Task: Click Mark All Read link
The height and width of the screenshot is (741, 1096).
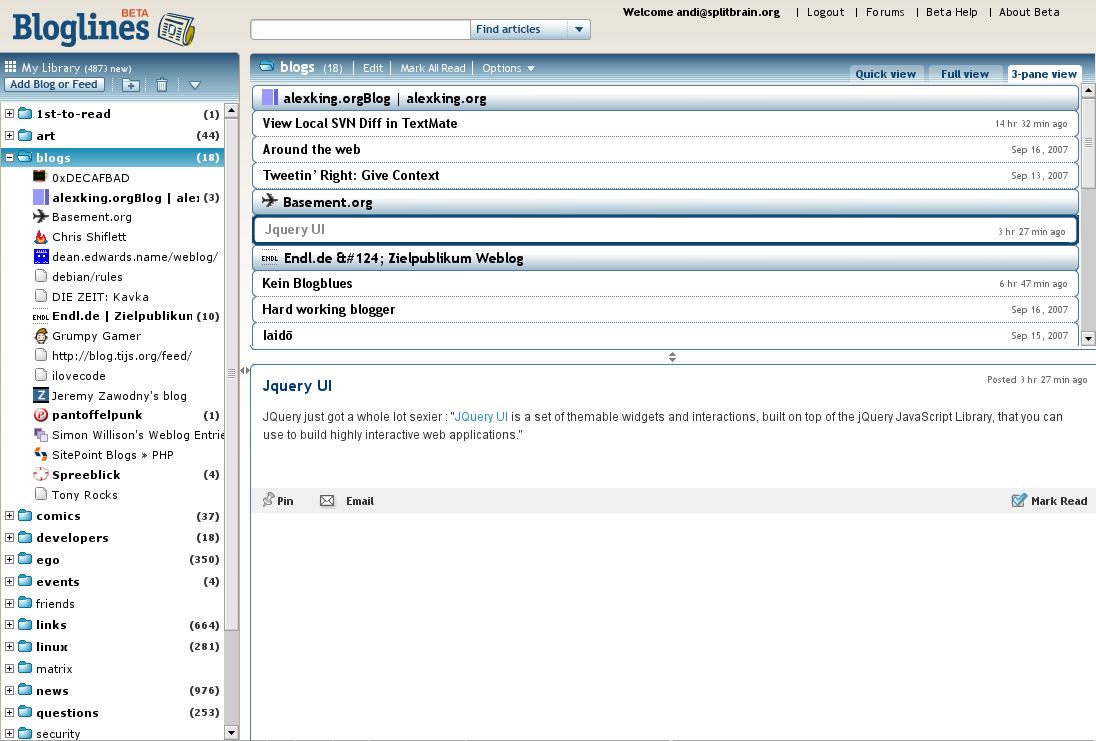Action: click(433, 68)
